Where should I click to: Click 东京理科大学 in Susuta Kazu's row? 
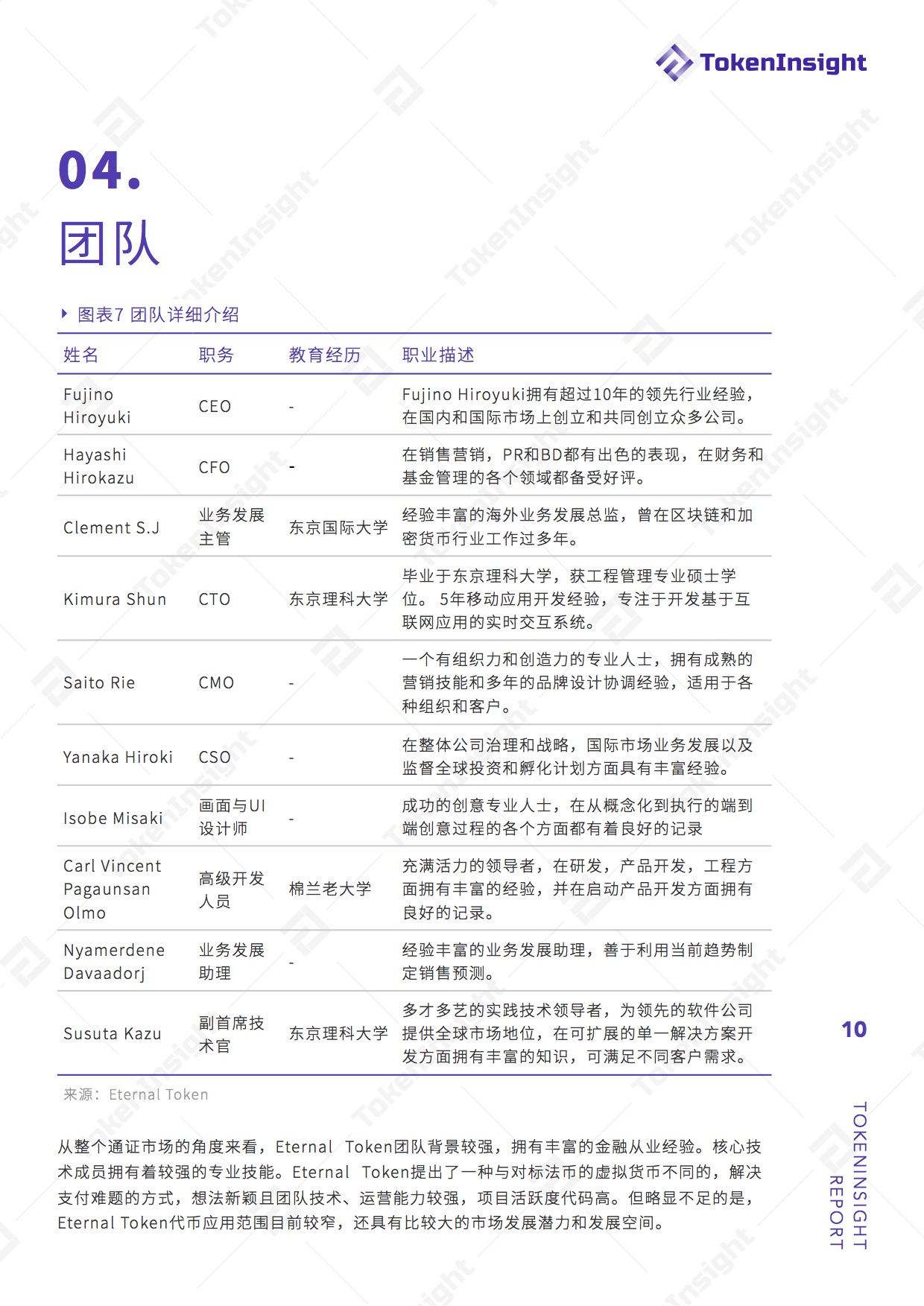tap(339, 1033)
